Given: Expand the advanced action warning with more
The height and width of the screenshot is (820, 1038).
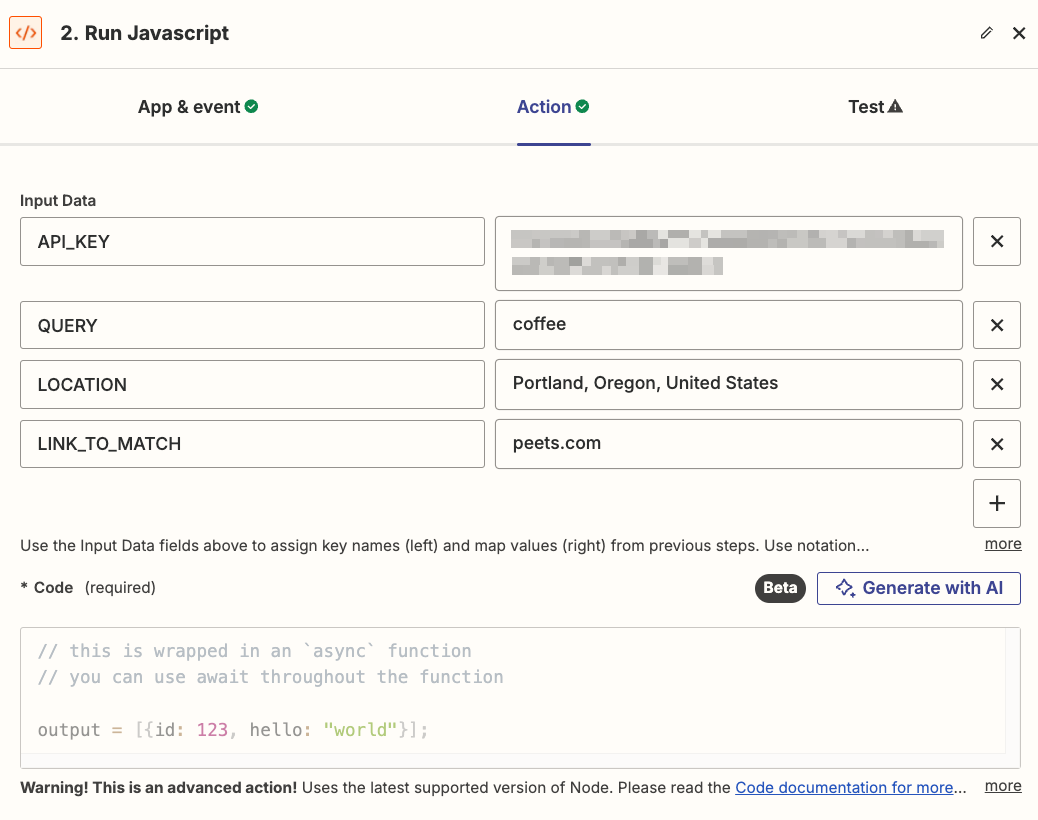Looking at the screenshot, I should coord(1003,786).
